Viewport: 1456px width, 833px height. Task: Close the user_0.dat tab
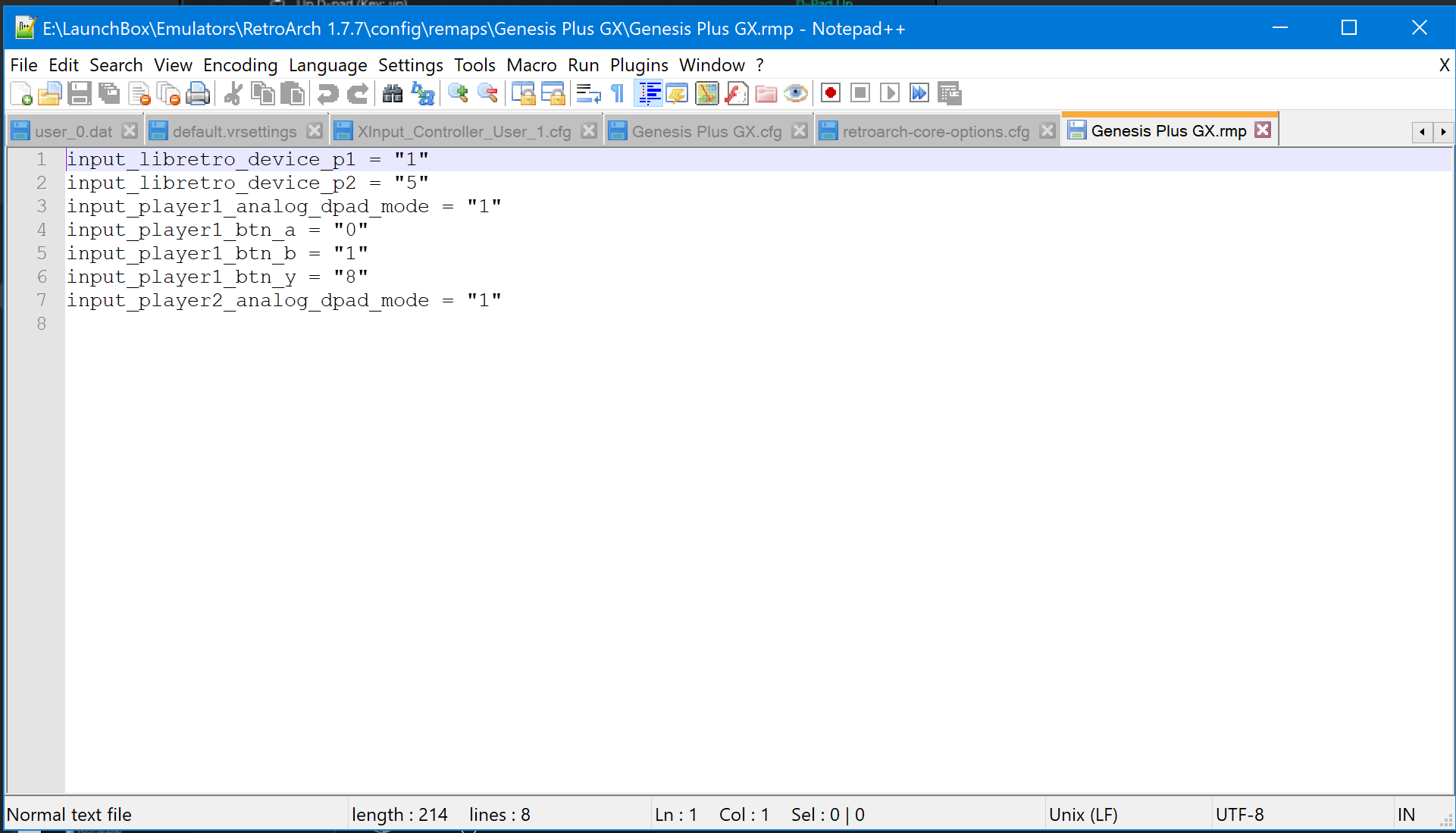pos(130,130)
